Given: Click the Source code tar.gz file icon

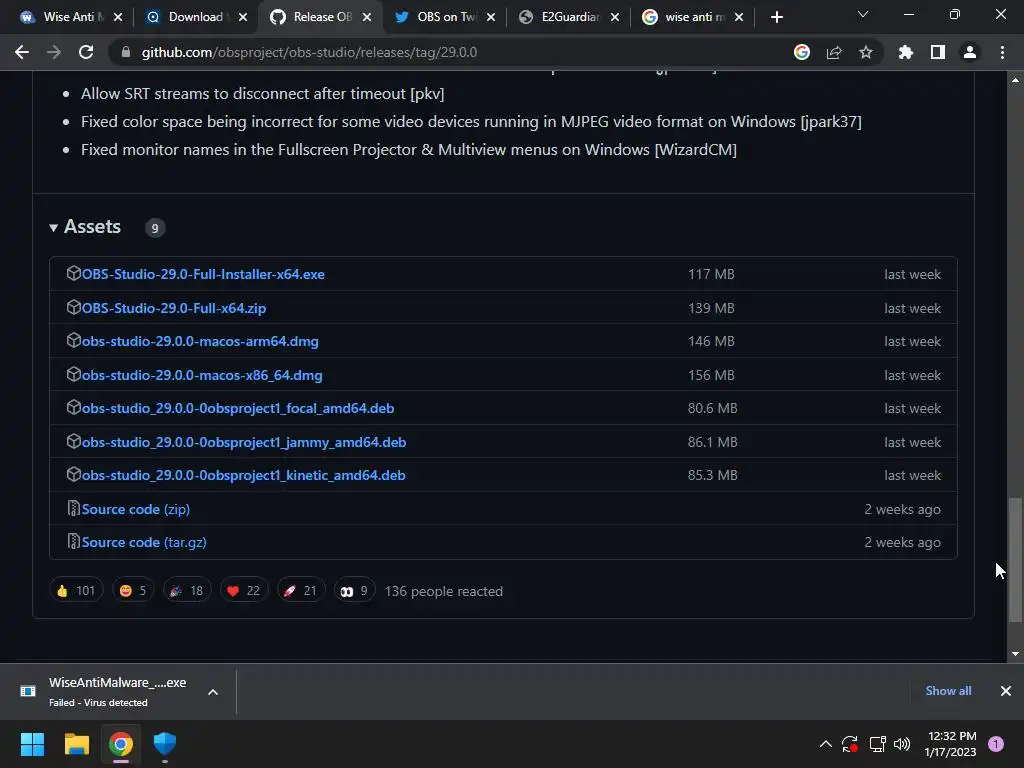Looking at the screenshot, I should click(73, 541).
